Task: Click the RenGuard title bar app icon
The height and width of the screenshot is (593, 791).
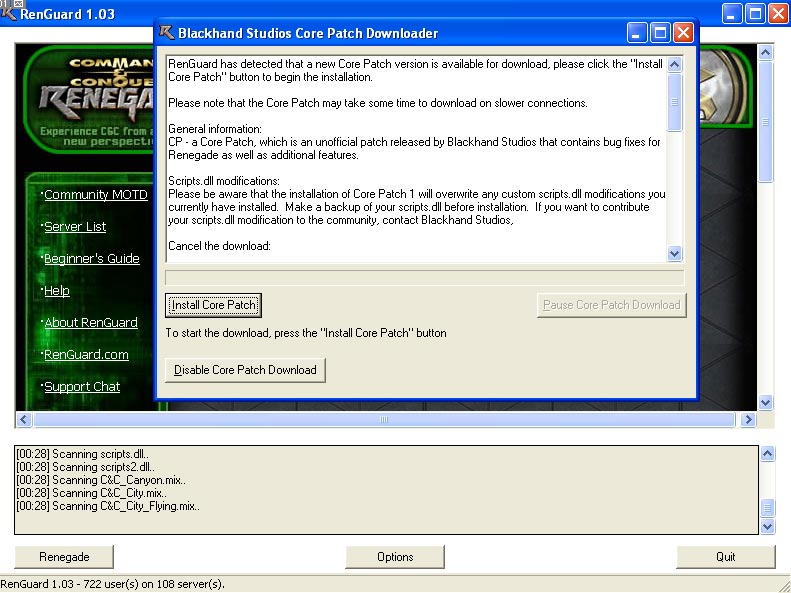Action: (8, 12)
